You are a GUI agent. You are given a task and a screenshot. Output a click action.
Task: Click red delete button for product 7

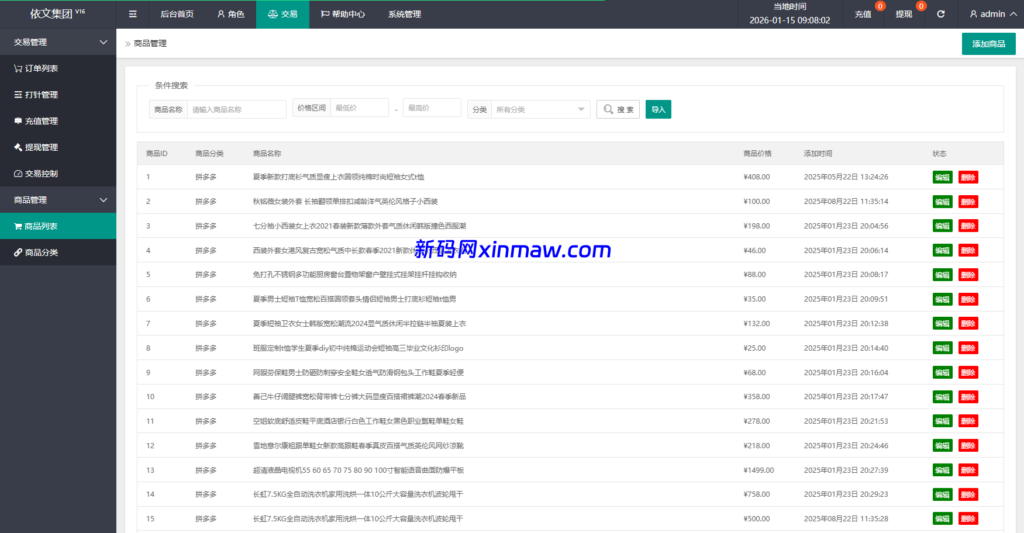click(968, 323)
